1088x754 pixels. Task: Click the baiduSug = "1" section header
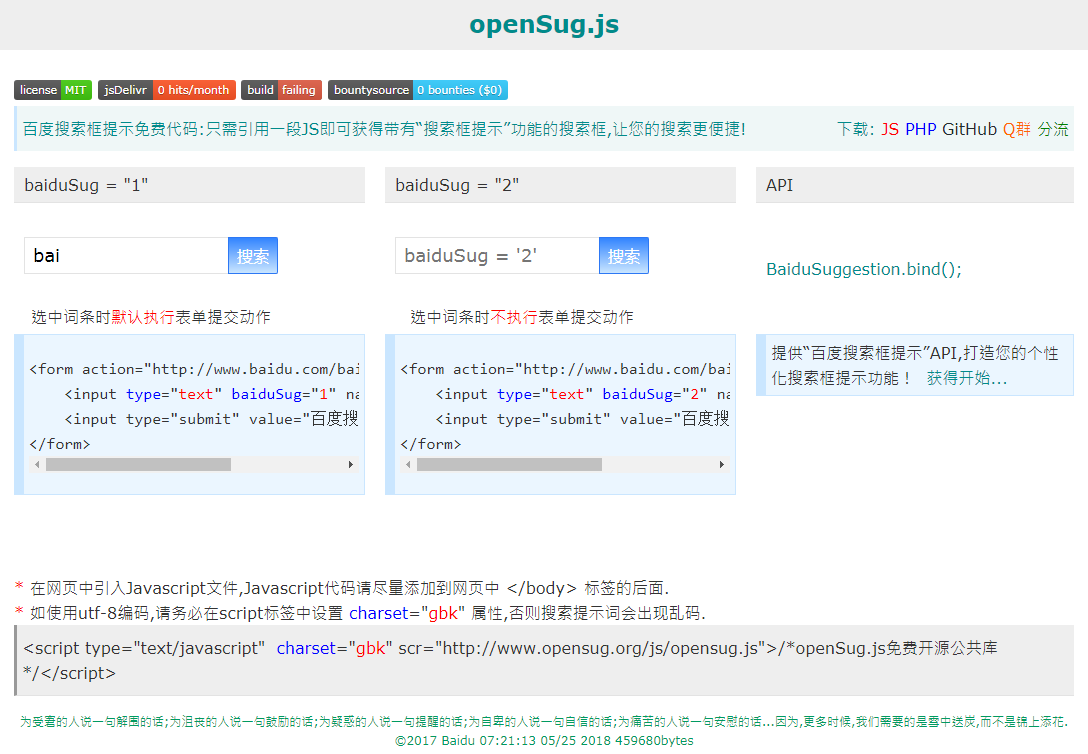(189, 185)
